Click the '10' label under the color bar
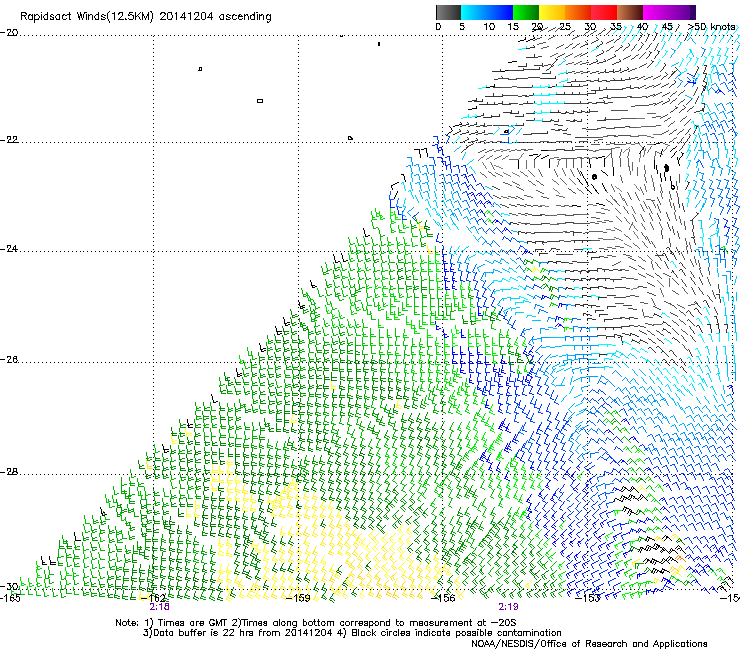Image resolution: width=740 pixels, height=650 pixels. [x=489, y=27]
